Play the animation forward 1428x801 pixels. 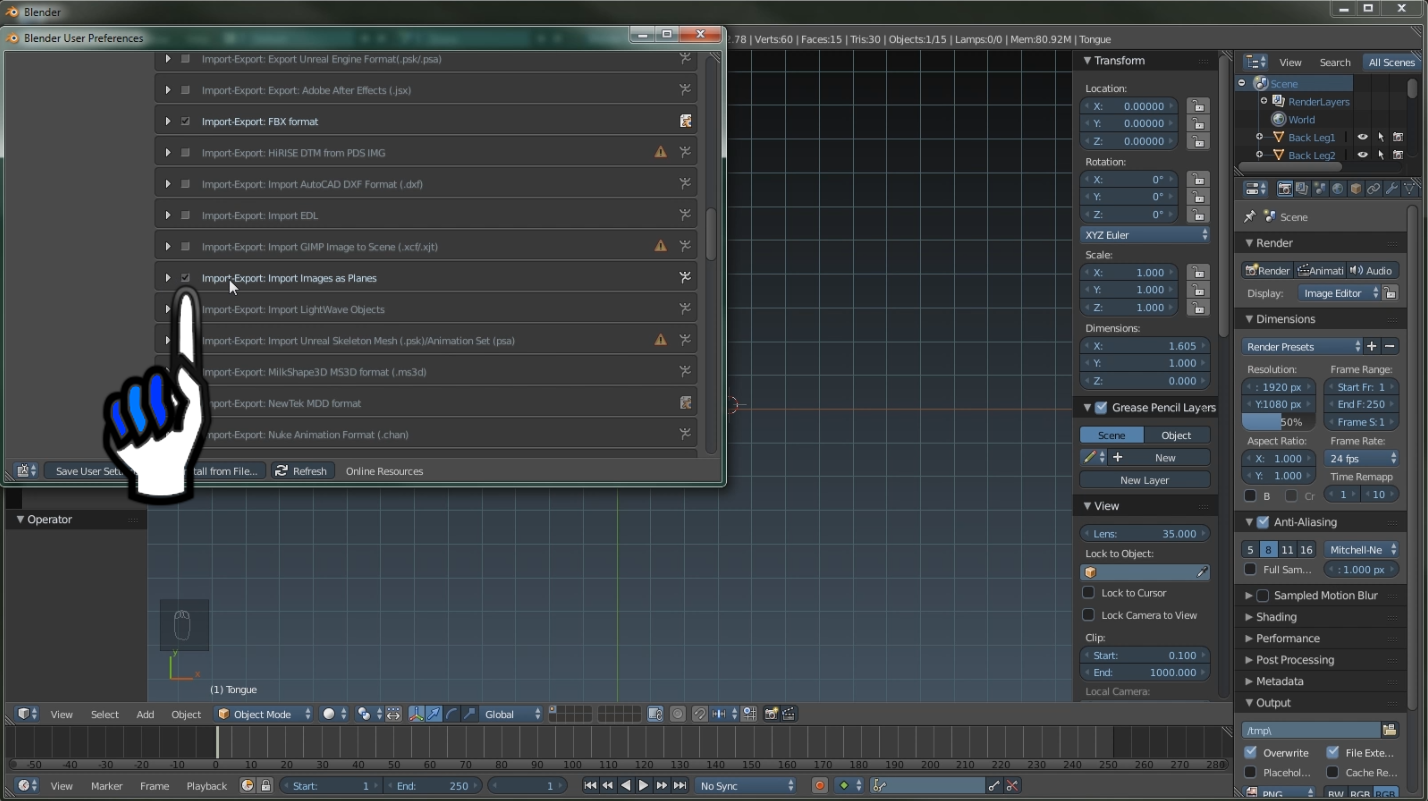[644, 786]
